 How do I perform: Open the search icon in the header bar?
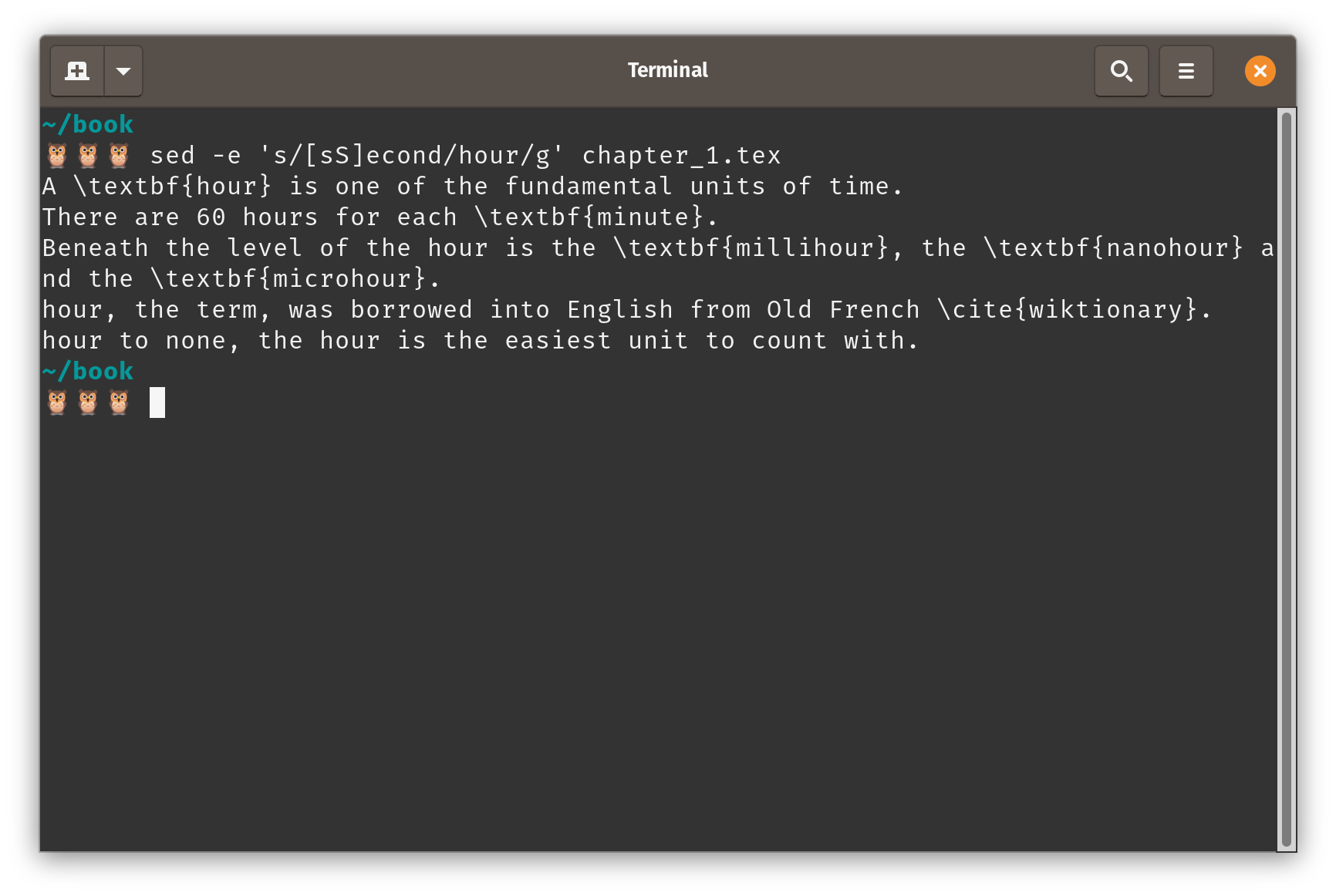tap(1122, 70)
